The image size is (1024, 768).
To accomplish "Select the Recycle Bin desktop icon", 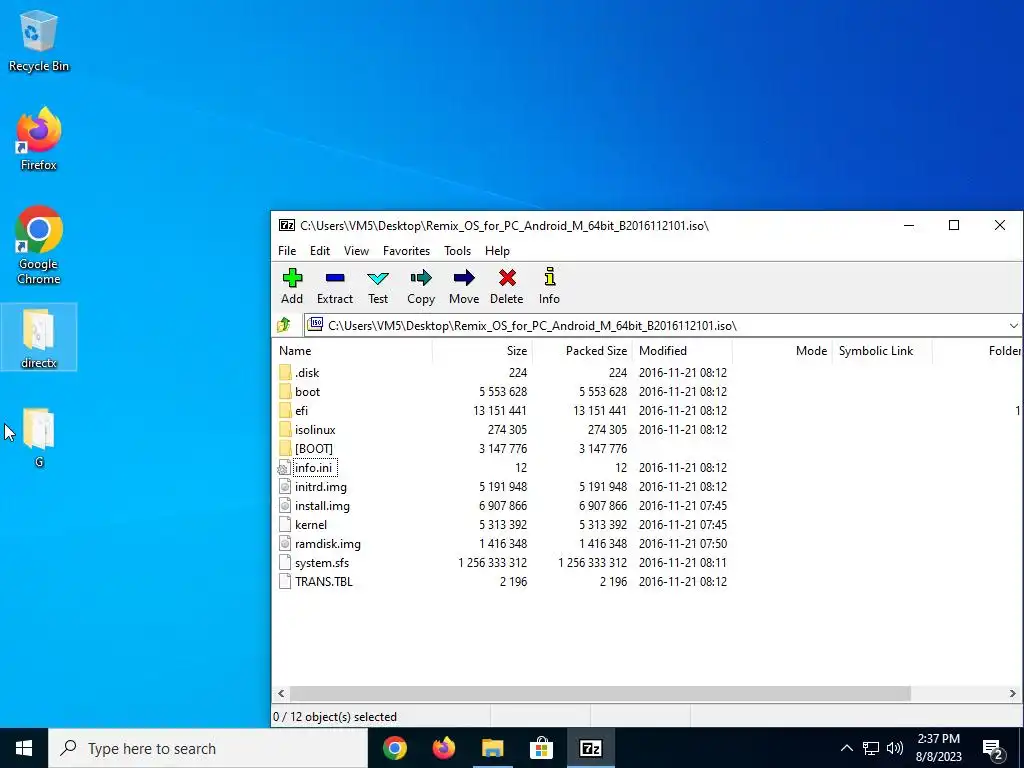I will coord(39,40).
